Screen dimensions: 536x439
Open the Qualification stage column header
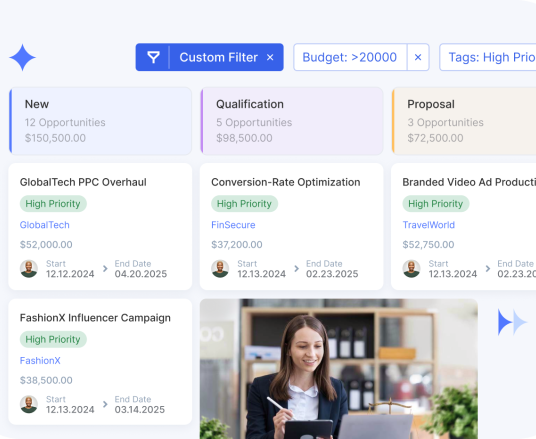292,121
